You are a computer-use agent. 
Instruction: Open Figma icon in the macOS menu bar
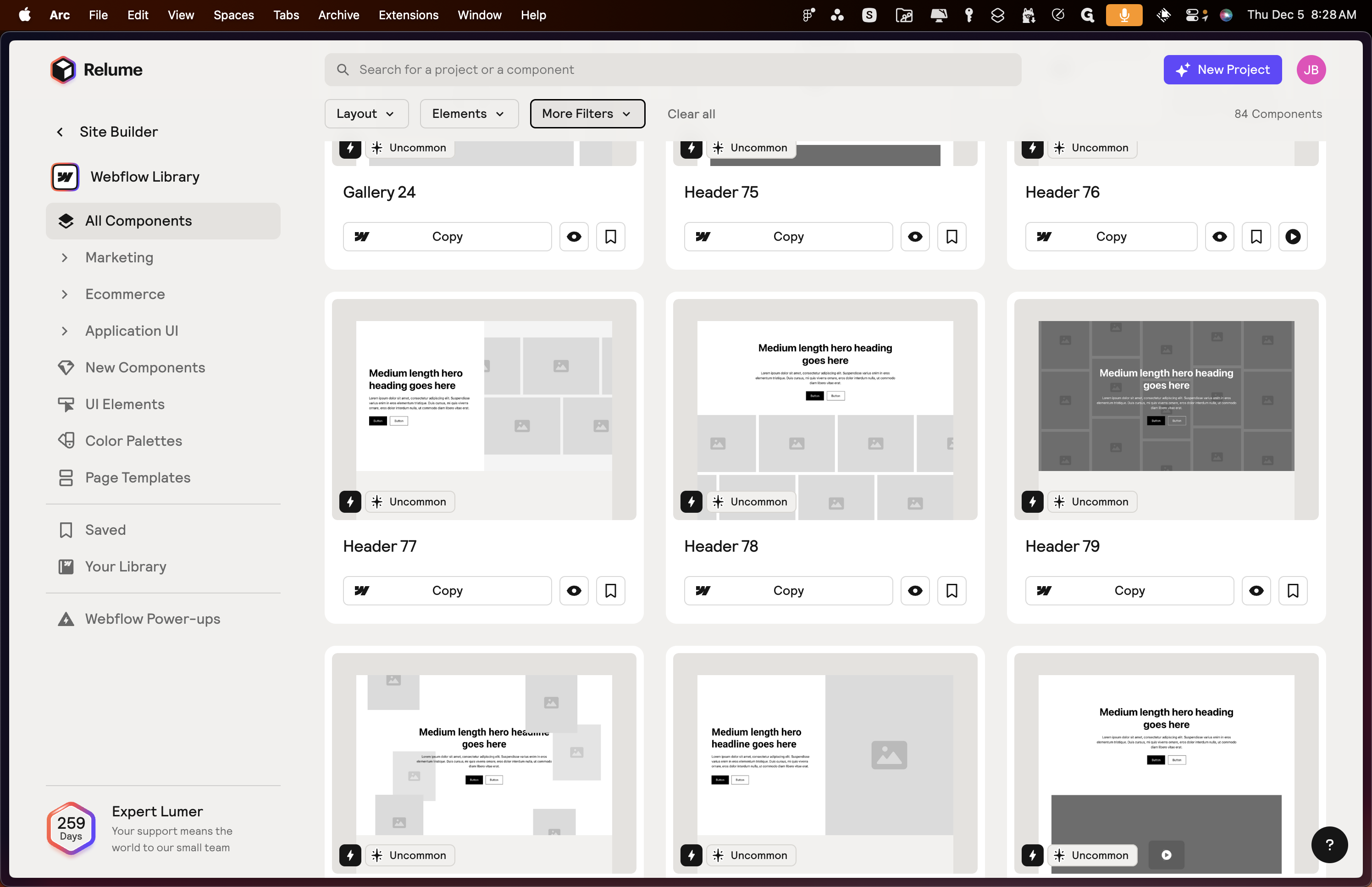pos(808,15)
